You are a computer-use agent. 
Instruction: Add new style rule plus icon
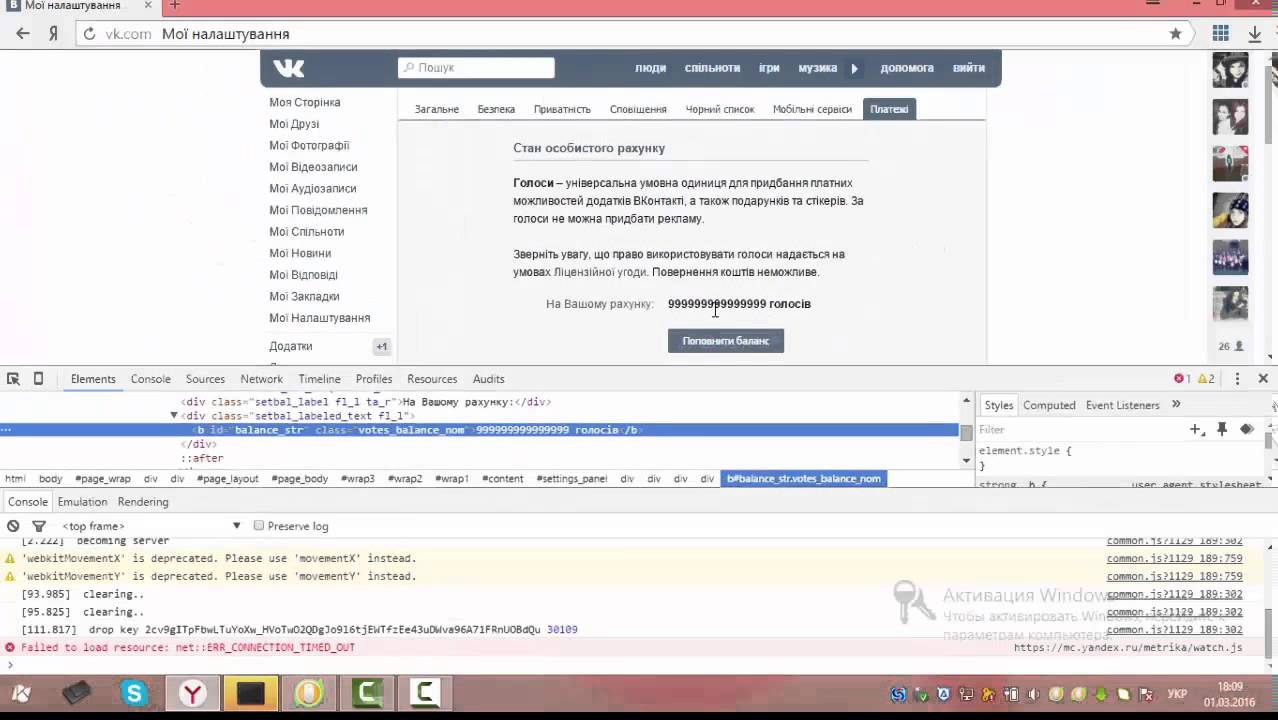[1196, 429]
